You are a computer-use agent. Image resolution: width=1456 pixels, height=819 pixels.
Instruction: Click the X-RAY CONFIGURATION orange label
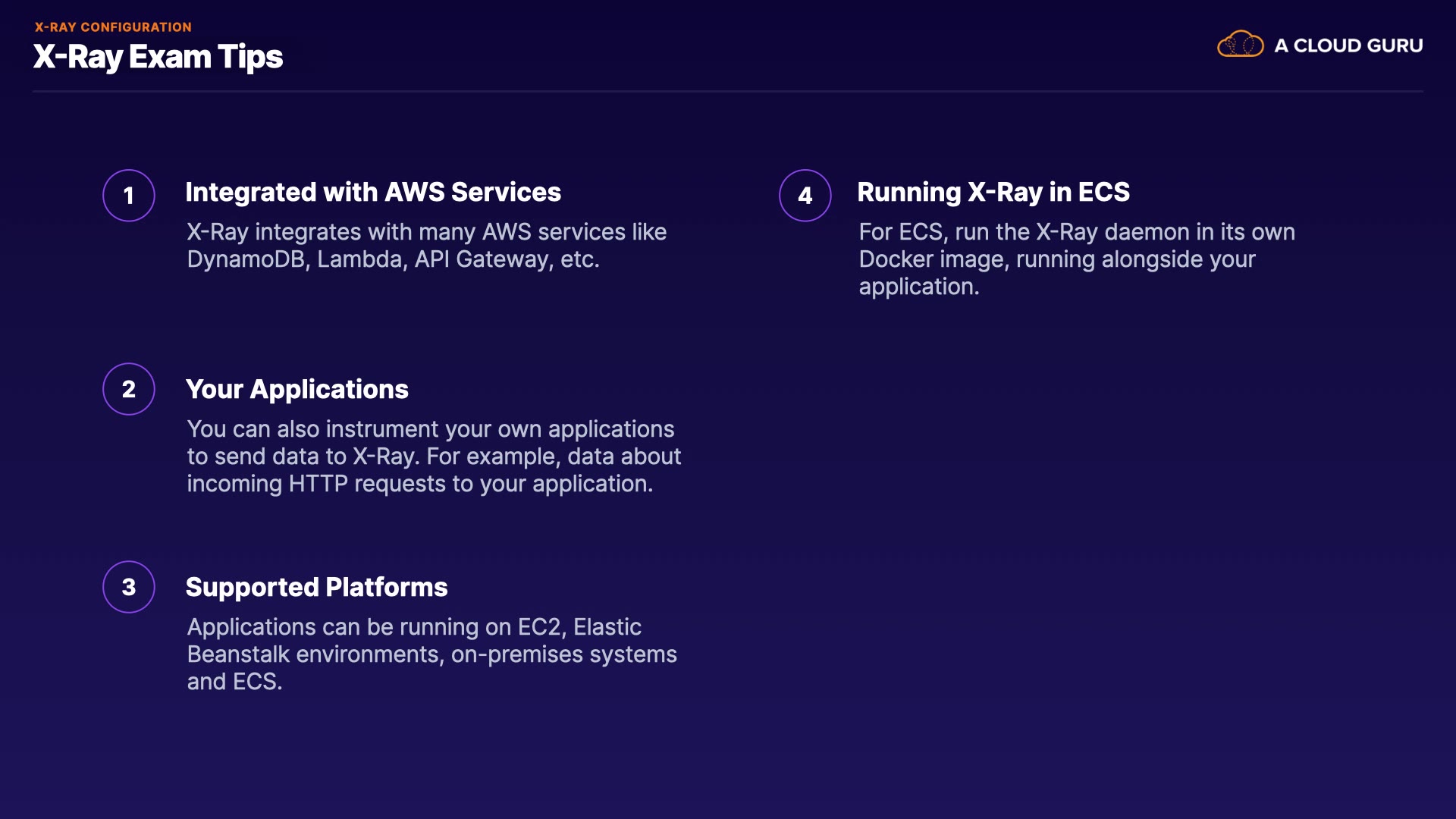113,27
